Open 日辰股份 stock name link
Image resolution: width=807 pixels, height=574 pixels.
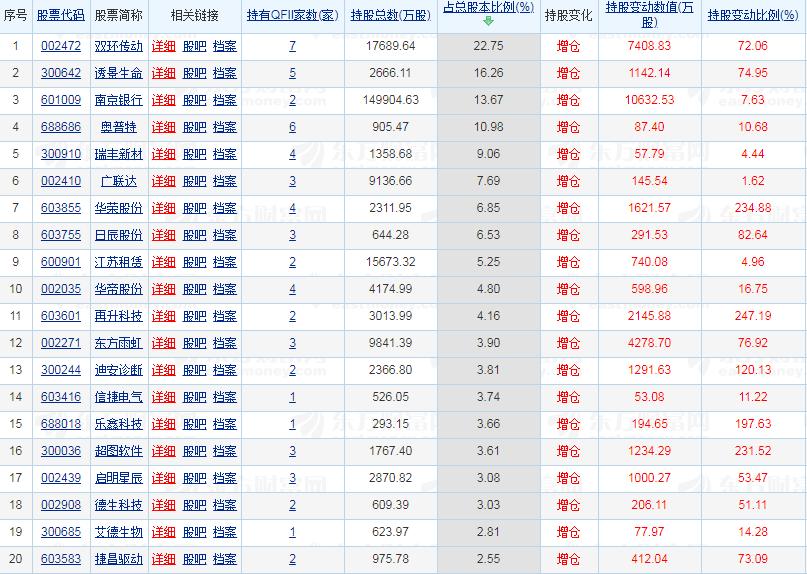click(x=118, y=235)
